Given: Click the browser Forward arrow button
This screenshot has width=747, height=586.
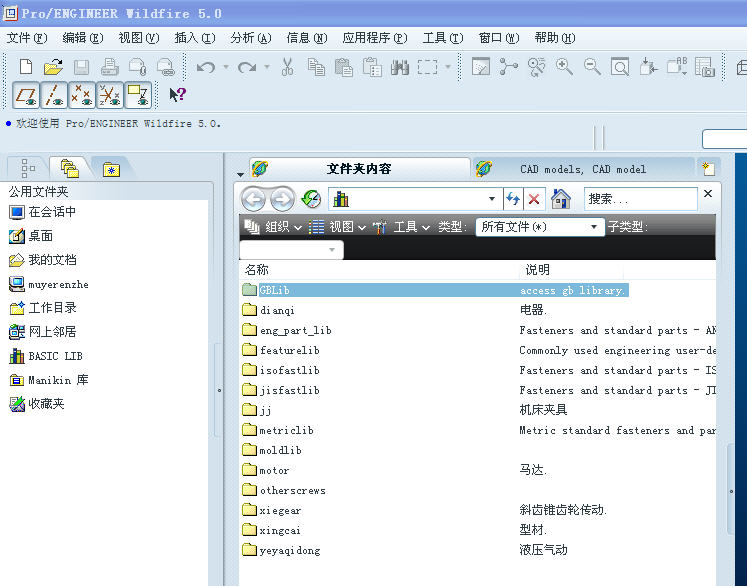Looking at the screenshot, I should (x=282, y=199).
